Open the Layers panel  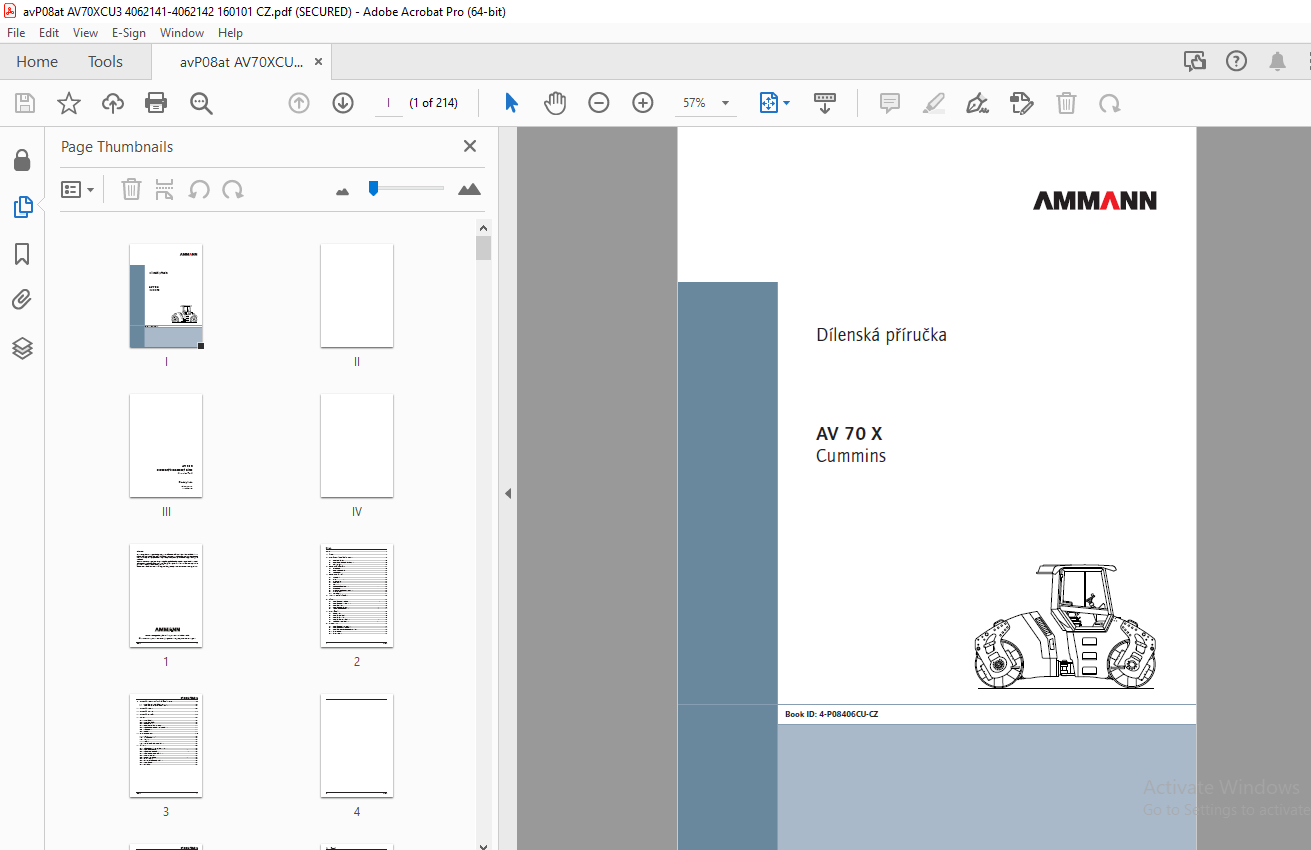point(22,348)
